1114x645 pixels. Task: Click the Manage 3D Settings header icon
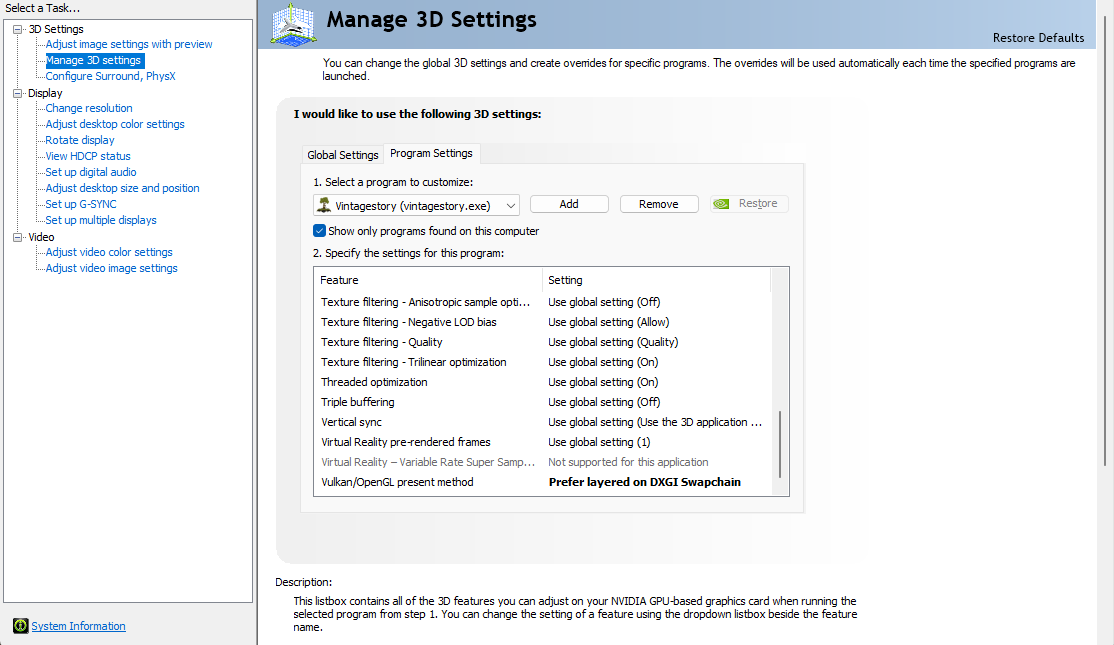coord(294,24)
